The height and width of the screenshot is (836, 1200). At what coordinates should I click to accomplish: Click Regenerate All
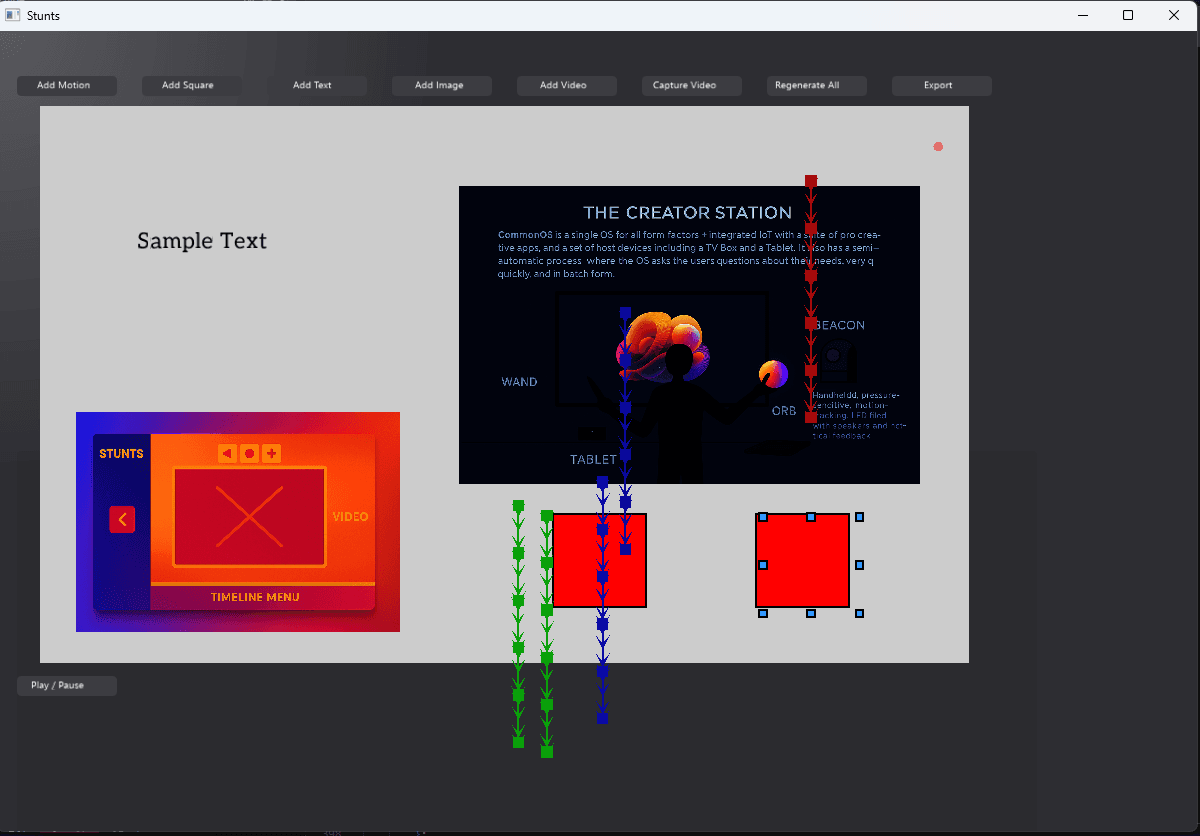(x=816, y=86)
